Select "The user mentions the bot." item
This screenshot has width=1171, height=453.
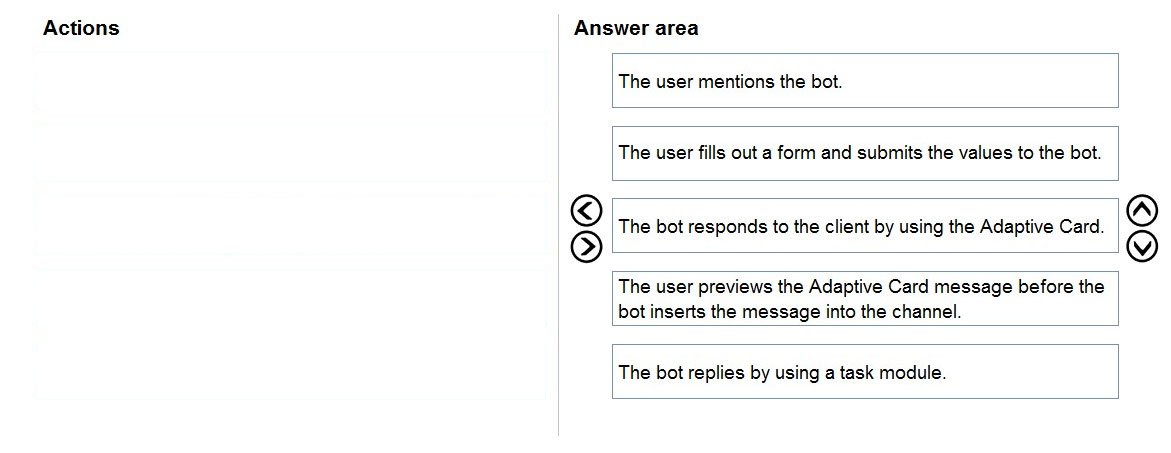[x=865, y=81]
